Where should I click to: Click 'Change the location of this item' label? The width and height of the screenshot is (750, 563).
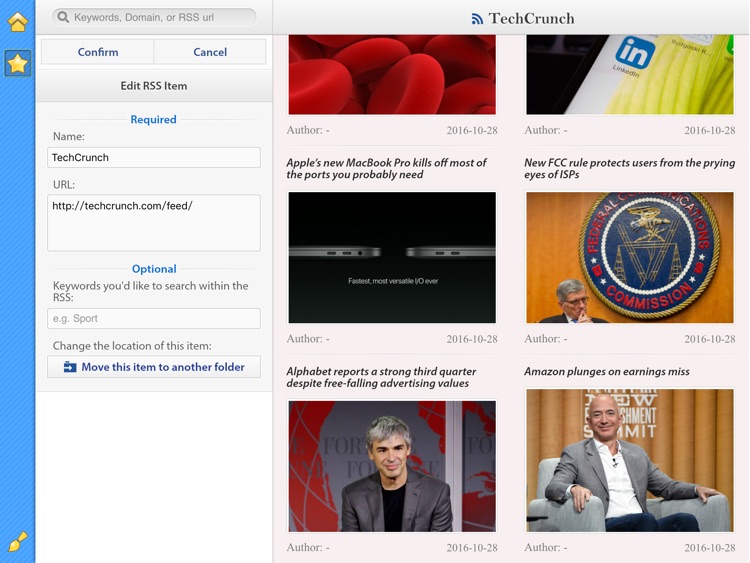tap(132, 346)
